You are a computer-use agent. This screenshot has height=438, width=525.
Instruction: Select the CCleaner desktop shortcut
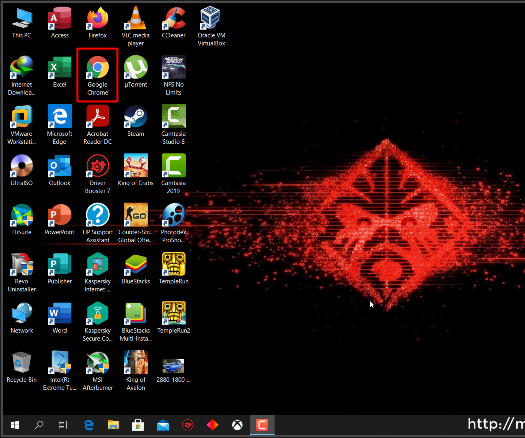tap(173, 23)
